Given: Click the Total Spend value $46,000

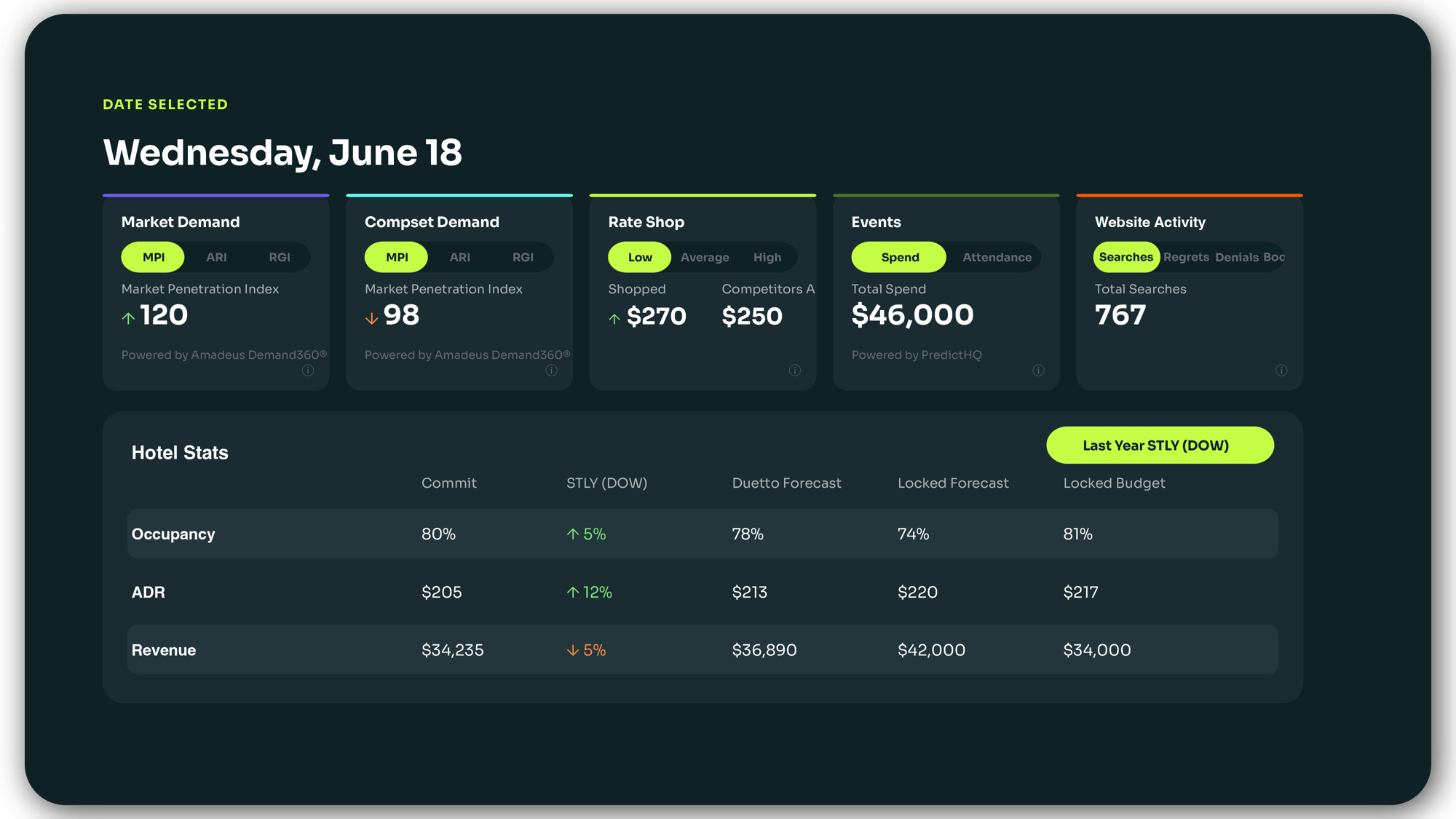Looking at the screenshot, I should click(913, 315).
